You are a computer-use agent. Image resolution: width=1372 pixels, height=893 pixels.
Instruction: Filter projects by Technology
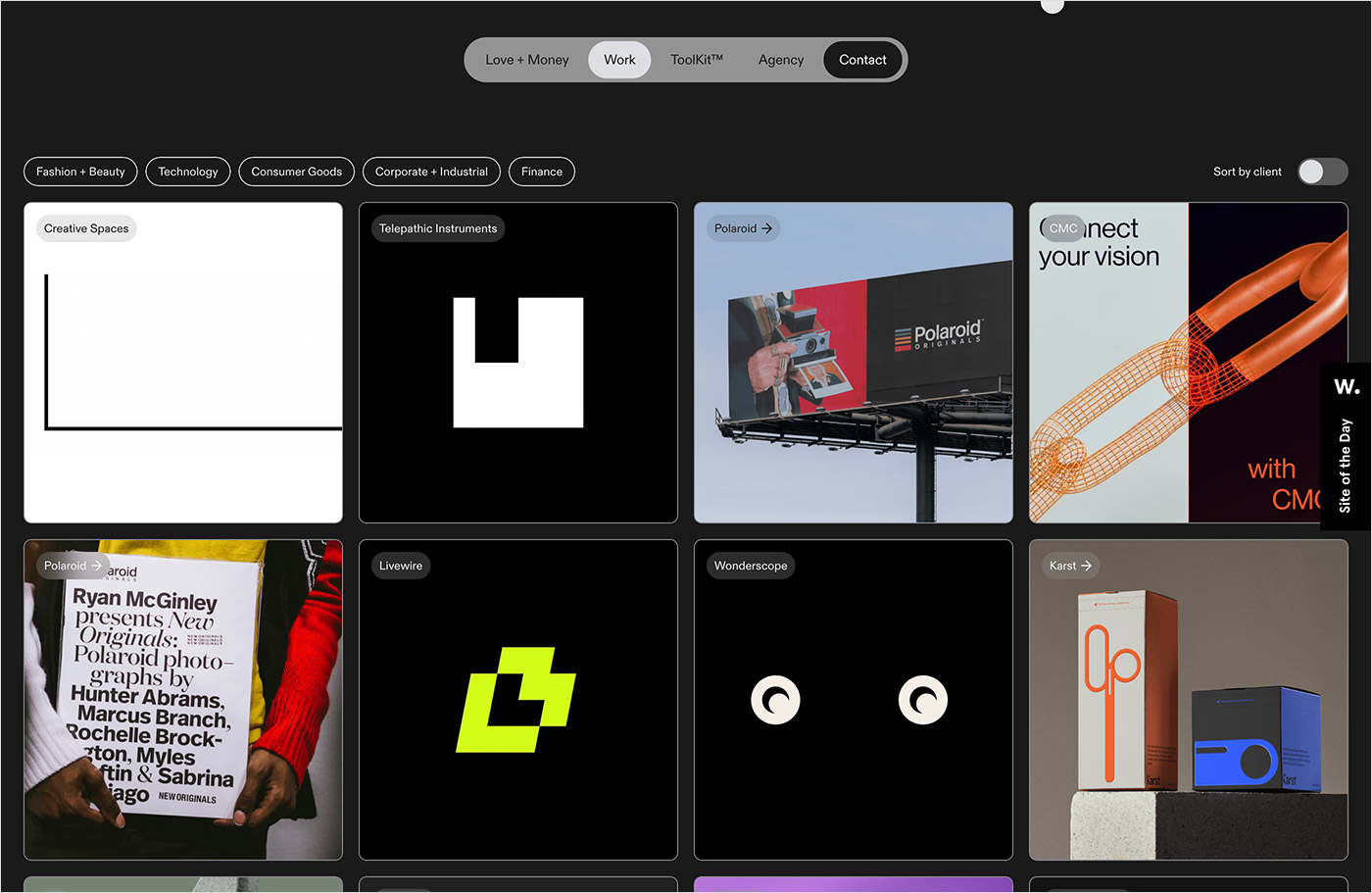point(188,172)
